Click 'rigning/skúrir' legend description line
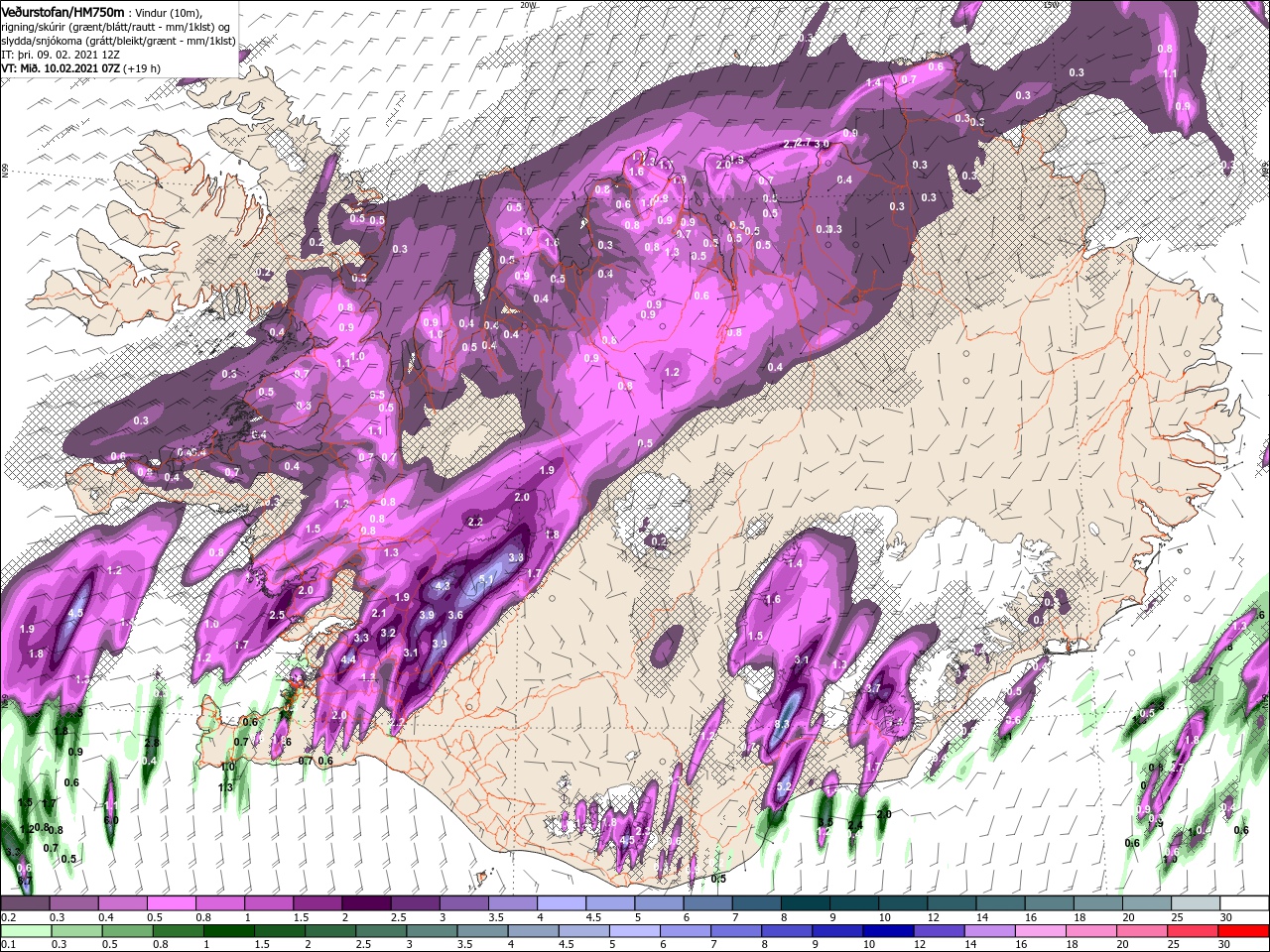This screenshot has width=1270, height=952. 118,26
